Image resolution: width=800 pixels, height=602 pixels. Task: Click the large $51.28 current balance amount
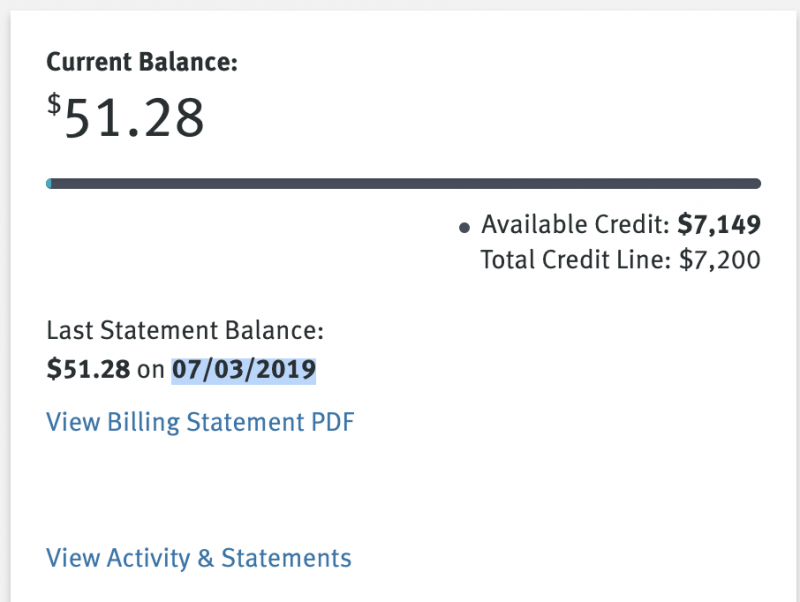[x=131, y=119]
